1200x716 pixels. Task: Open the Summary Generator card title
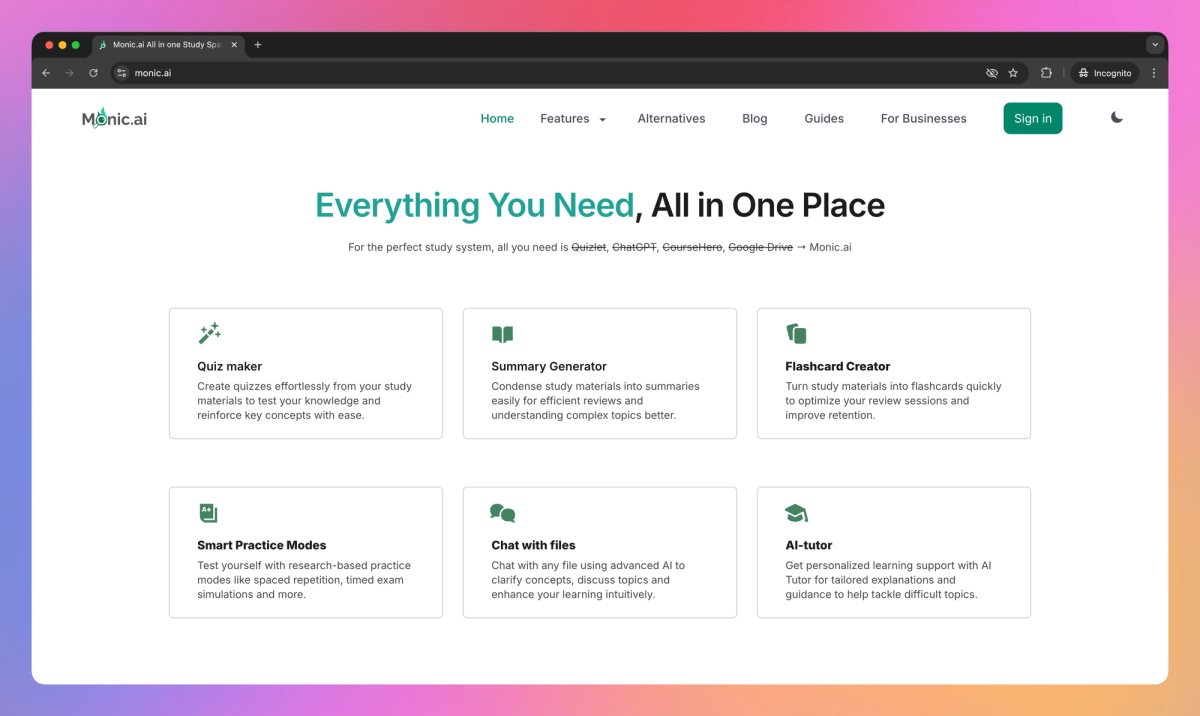pos(549,366)
